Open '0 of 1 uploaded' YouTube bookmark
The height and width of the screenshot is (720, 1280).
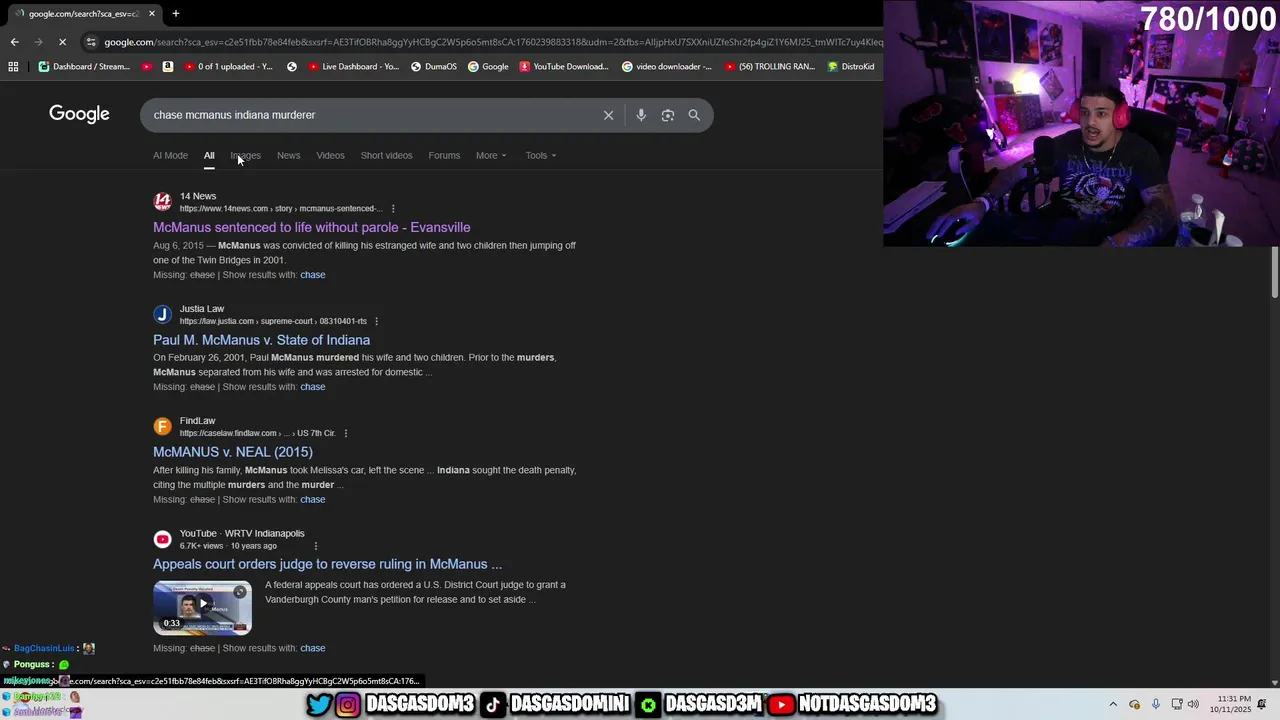click(227, 67)
